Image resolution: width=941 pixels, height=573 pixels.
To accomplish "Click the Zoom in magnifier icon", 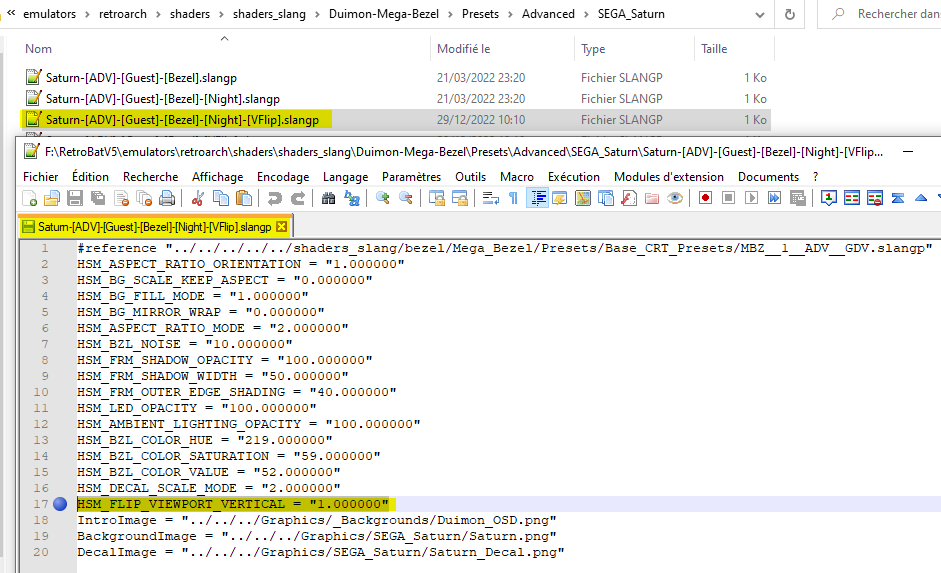I will 382,198.
